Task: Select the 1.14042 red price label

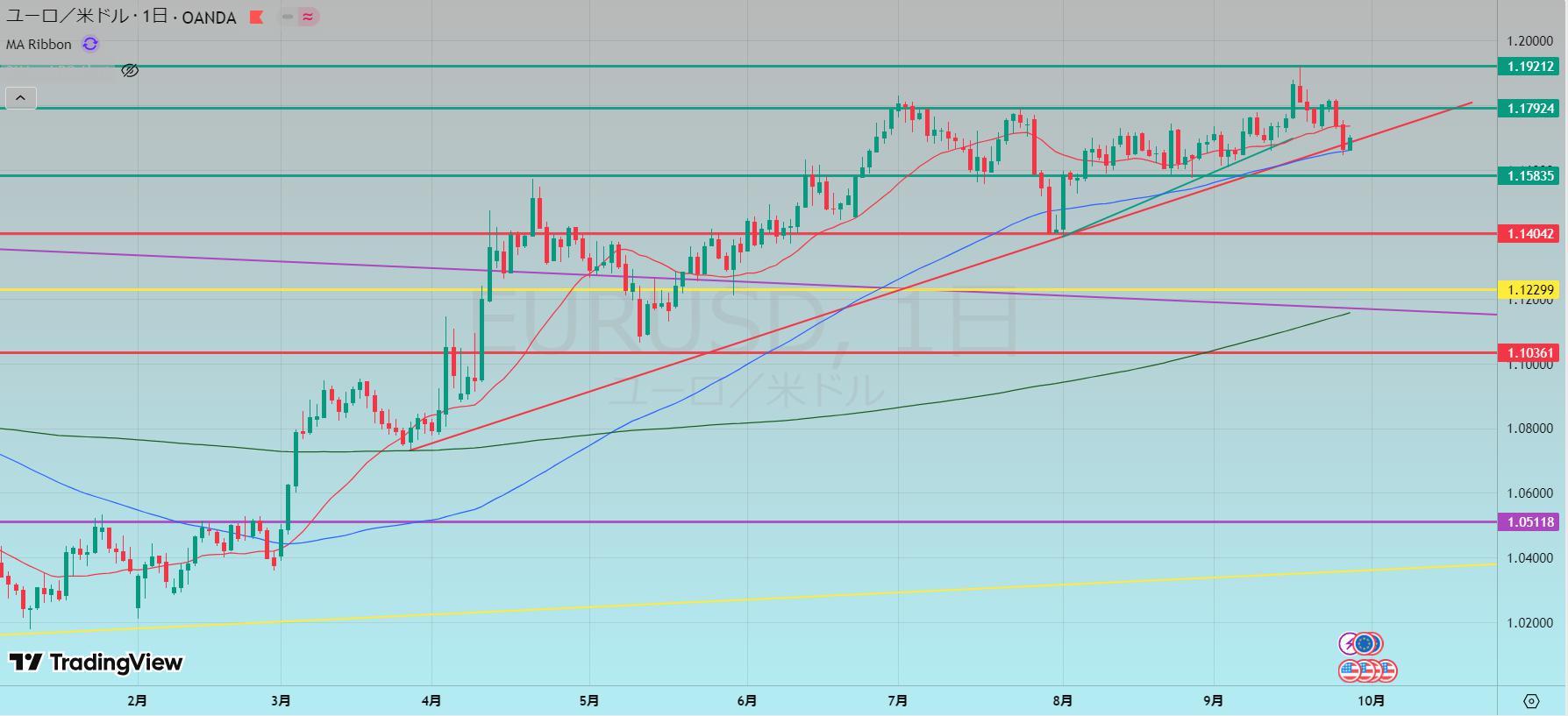Action: 1531,234
